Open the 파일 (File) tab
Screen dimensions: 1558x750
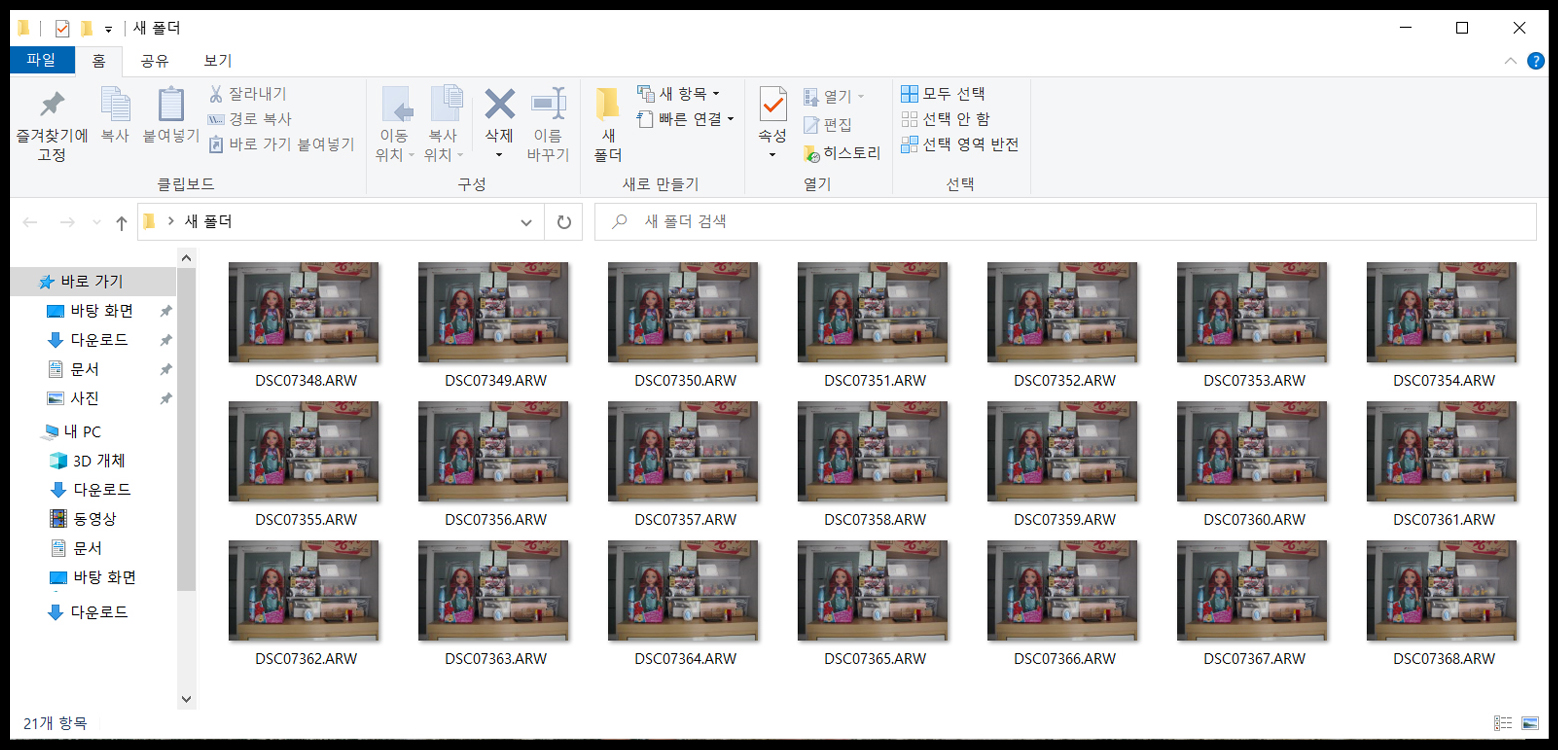click(x=41, y=60)
